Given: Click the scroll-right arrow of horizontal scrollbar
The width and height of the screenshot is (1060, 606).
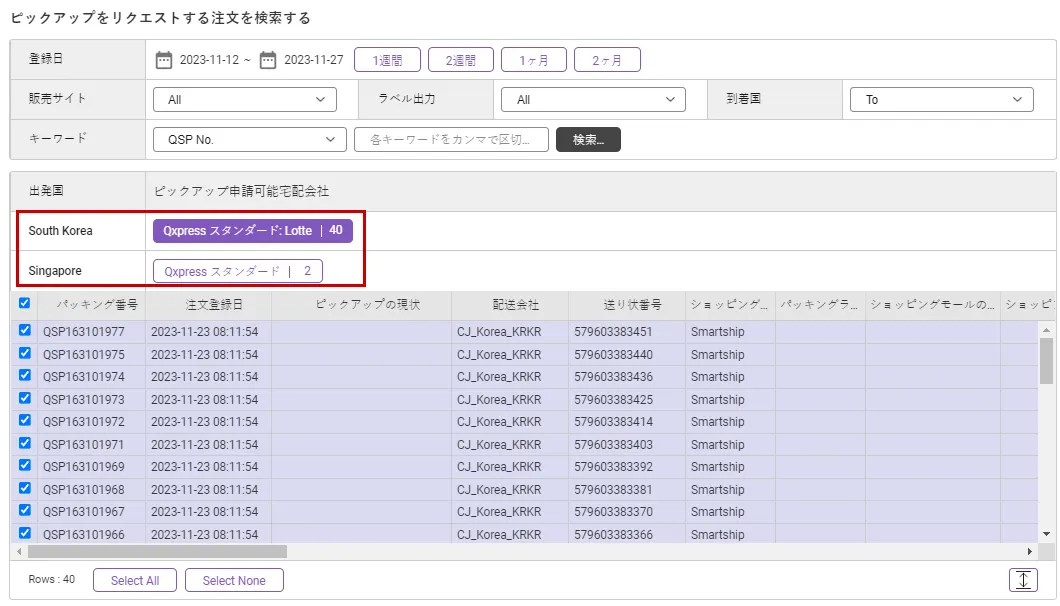Looking at the screenshot, I should click(x=1030, y=552).
